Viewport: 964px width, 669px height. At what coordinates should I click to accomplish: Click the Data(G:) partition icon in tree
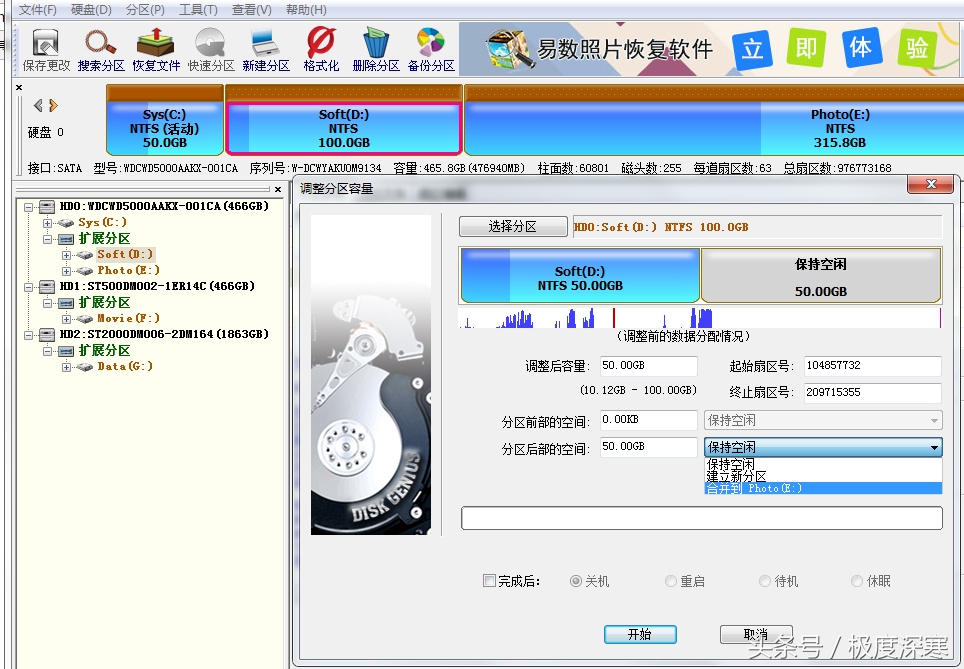click(x=85, y=366)
